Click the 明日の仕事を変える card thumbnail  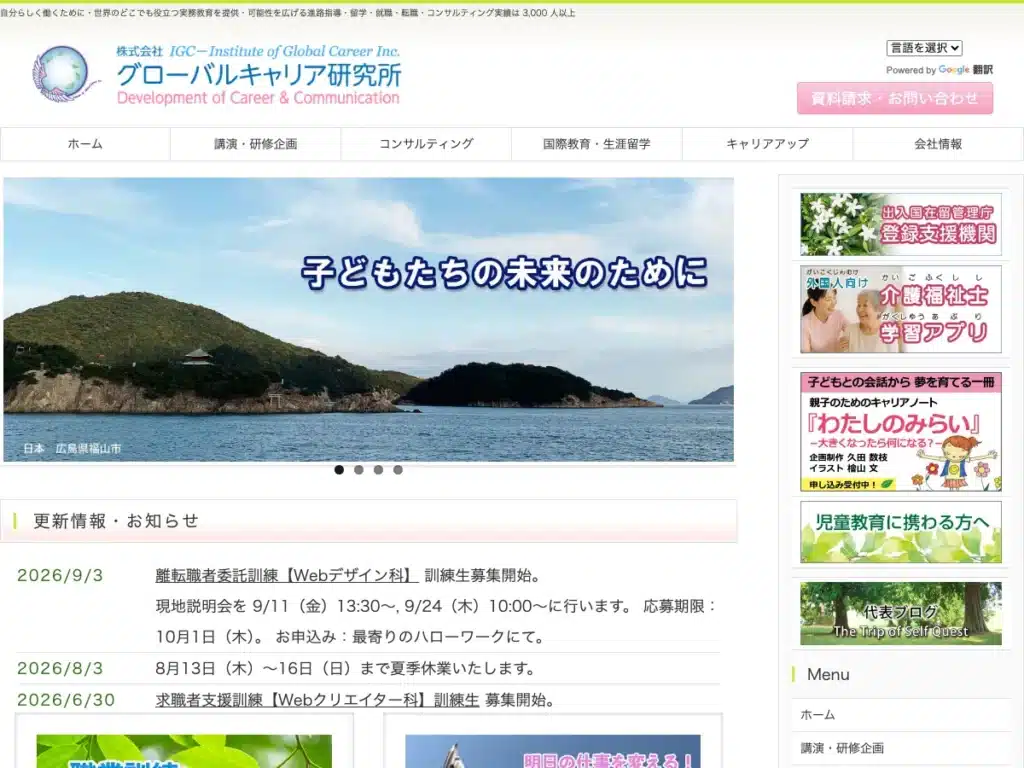pyautogui.click(x=552, y=751)
